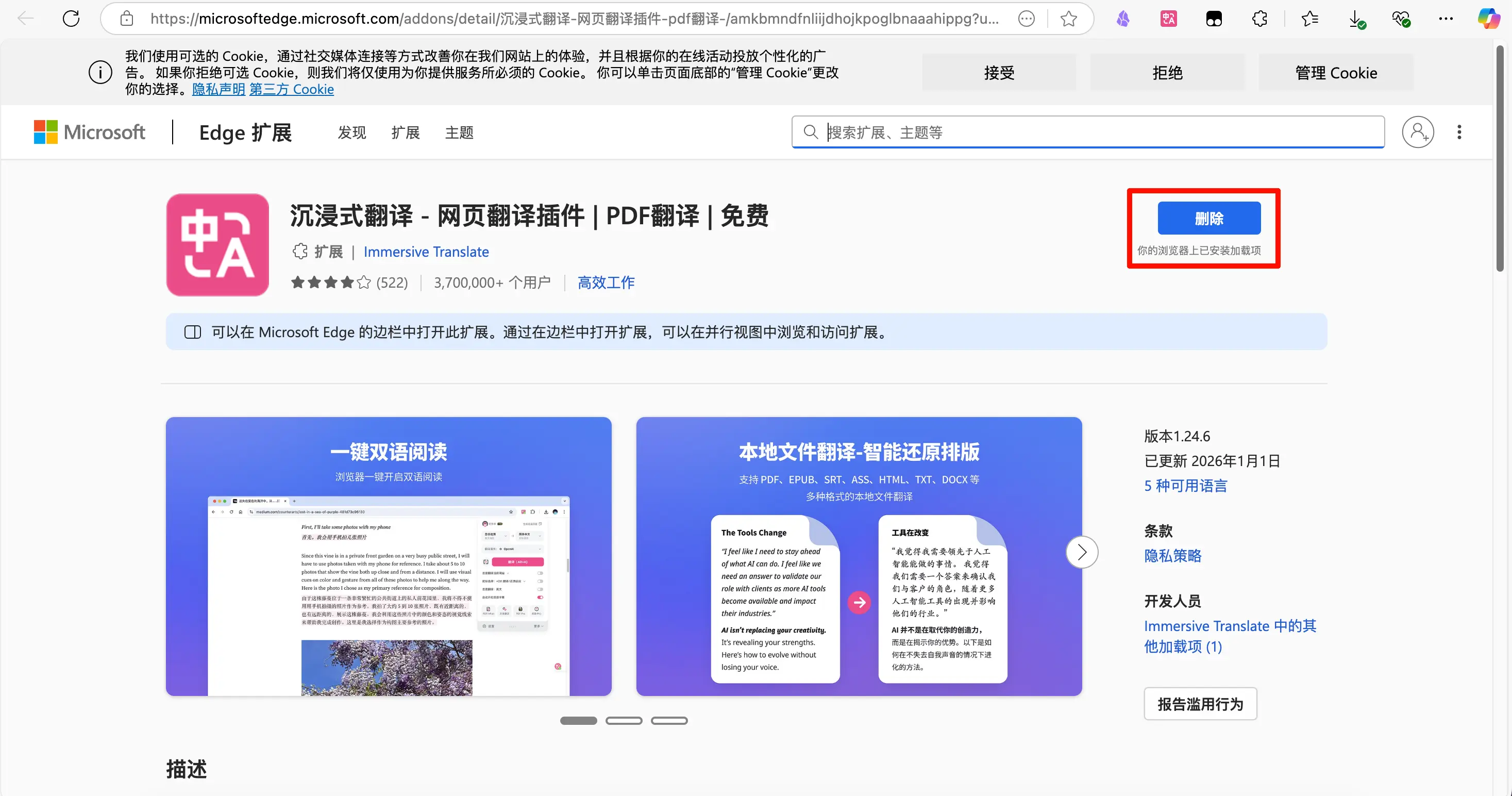Screen dimensions: 1512x796
Task: Open Copilot icon in browser toolbar
Action: click(1488, 19)
